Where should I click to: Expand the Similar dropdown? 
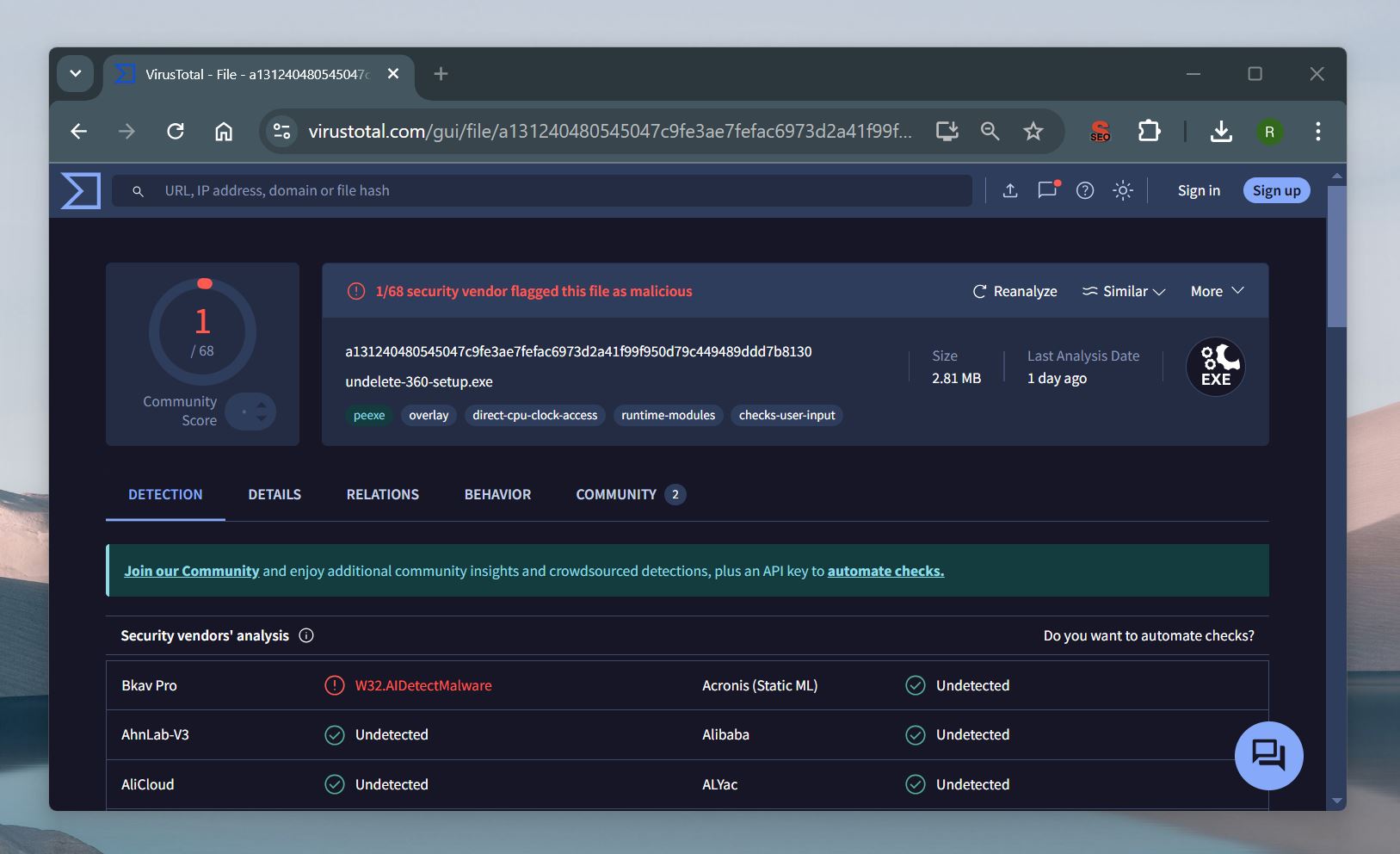pyautogui.click(x=1124, y=291)
